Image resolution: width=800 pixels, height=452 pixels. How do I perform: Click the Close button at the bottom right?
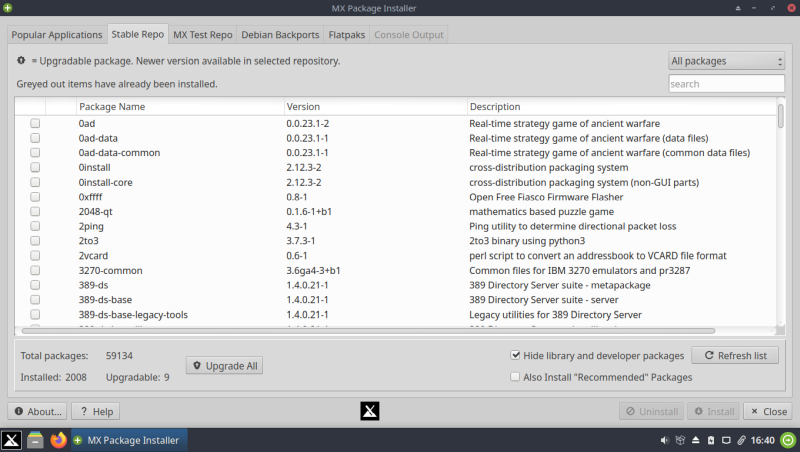768,411
